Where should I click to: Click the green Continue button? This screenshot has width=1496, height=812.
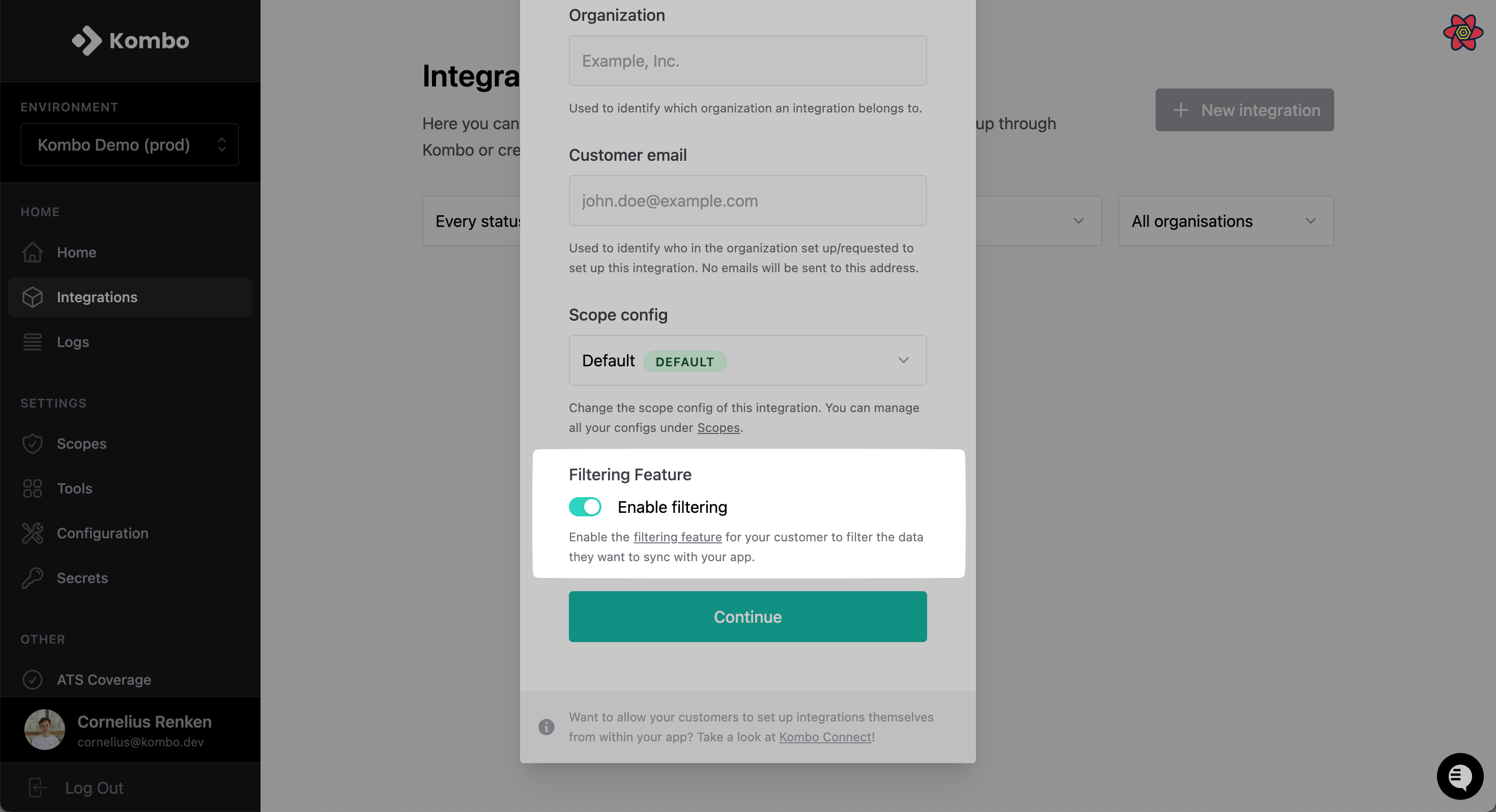[747, 616]
